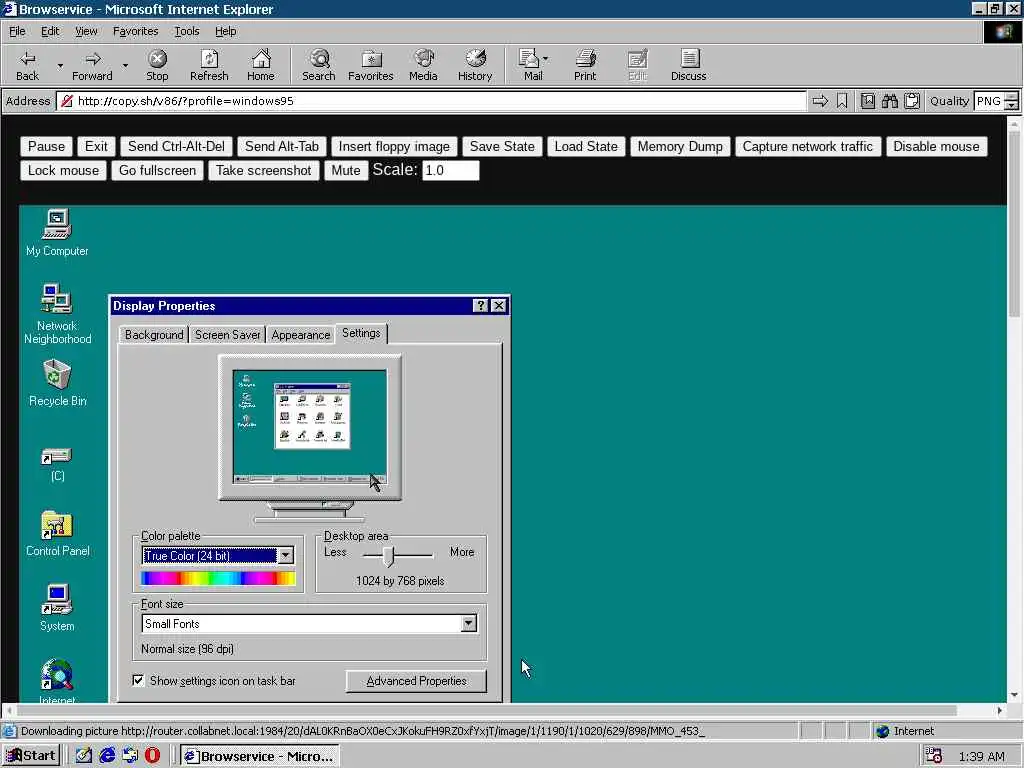1024x768 pixels.
Task: Open Advanced Properties in Display Properties
Action: tap(416, 680)
